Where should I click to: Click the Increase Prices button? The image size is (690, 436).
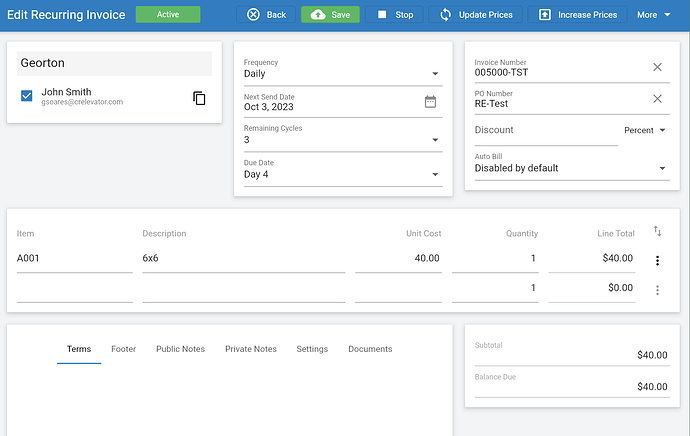point(577,15)
